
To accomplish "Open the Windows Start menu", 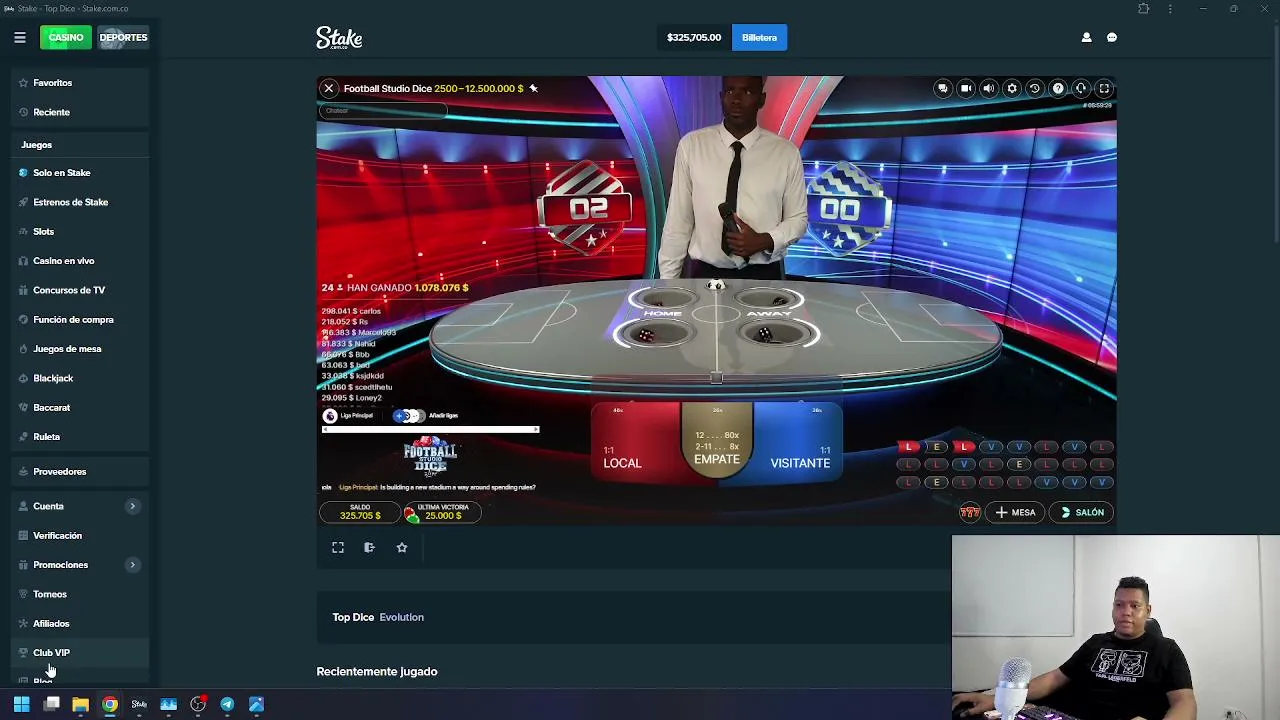I will coord(21,705).
